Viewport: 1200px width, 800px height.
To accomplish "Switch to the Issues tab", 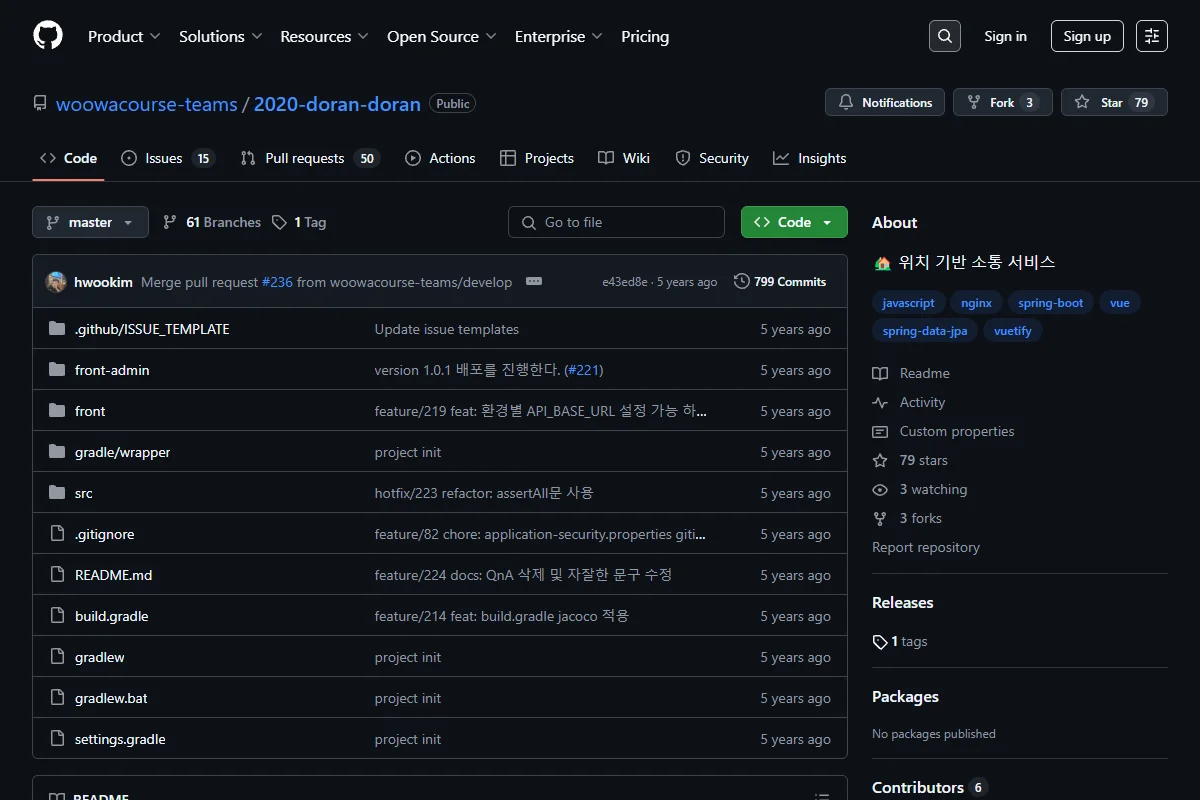I will pyautogui.click(x=168, y=158).
